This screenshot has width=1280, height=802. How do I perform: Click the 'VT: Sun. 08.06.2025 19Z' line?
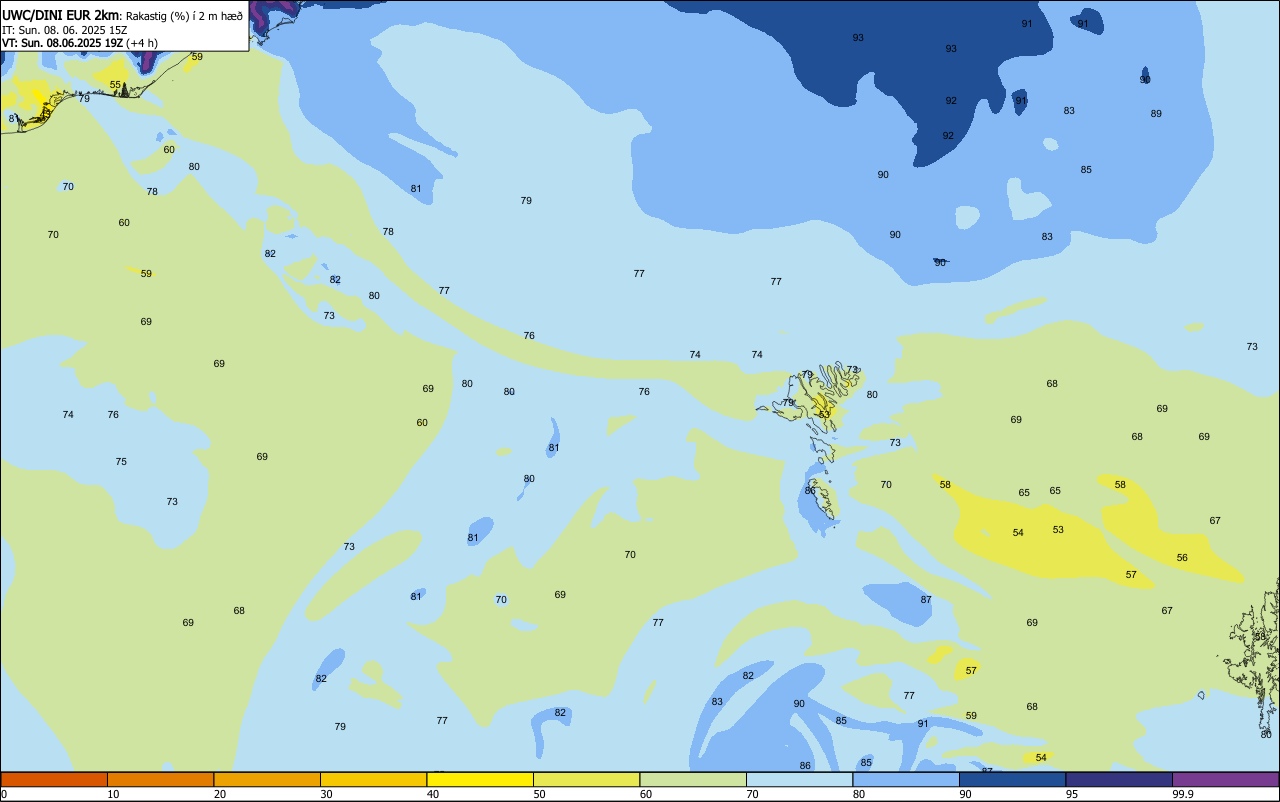[x=63, y=43]
